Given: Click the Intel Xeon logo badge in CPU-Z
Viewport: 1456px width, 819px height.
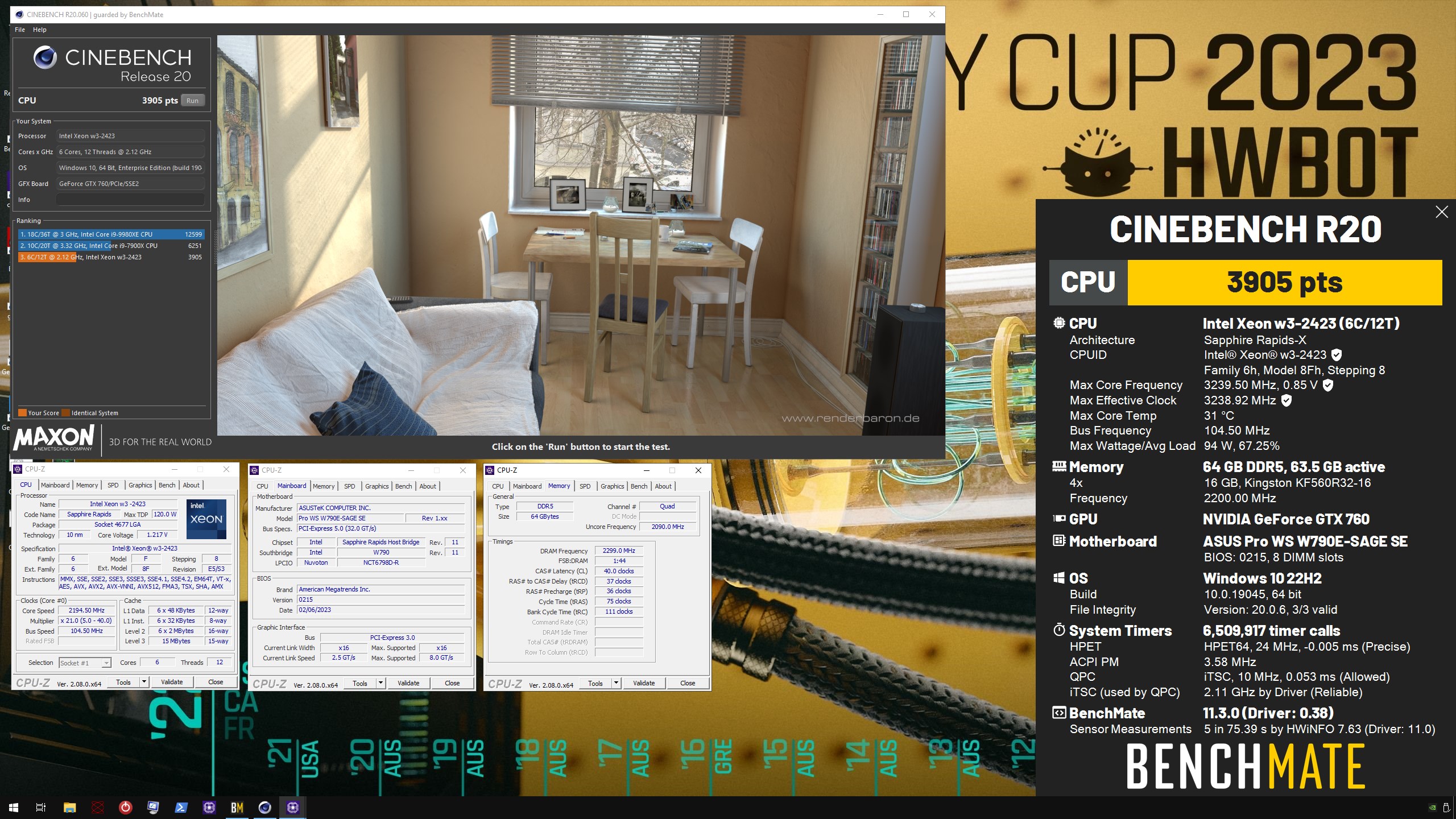Looking at the screenshot, I should click(206, 519).
